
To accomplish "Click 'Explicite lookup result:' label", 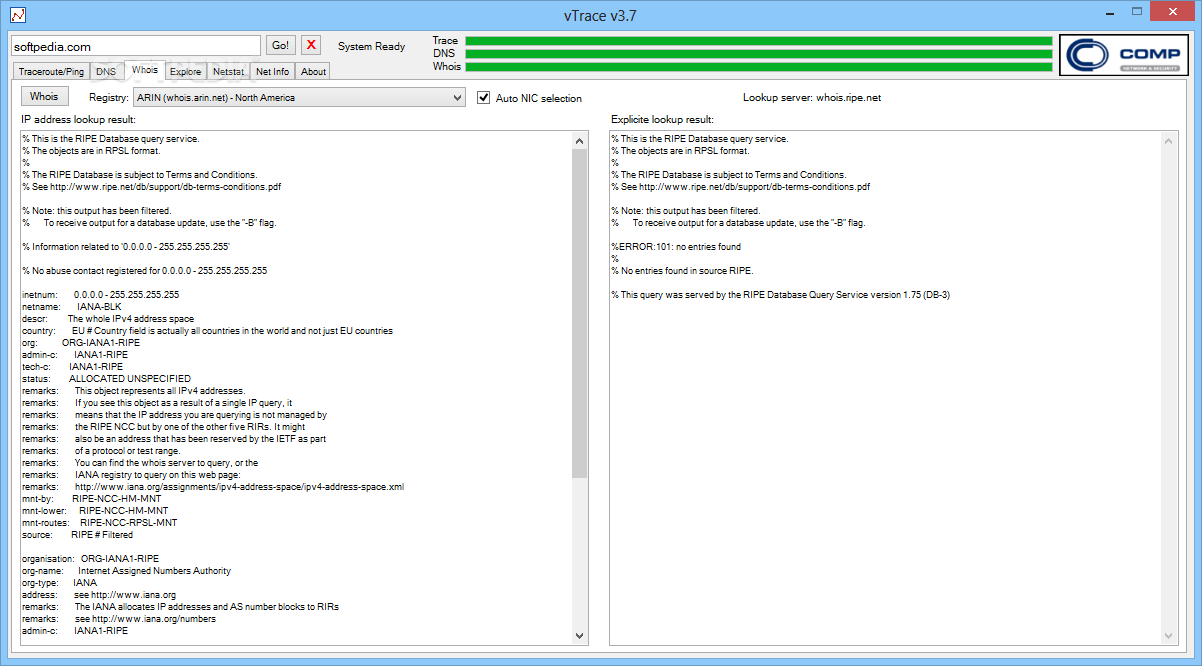I will [663, 119].
